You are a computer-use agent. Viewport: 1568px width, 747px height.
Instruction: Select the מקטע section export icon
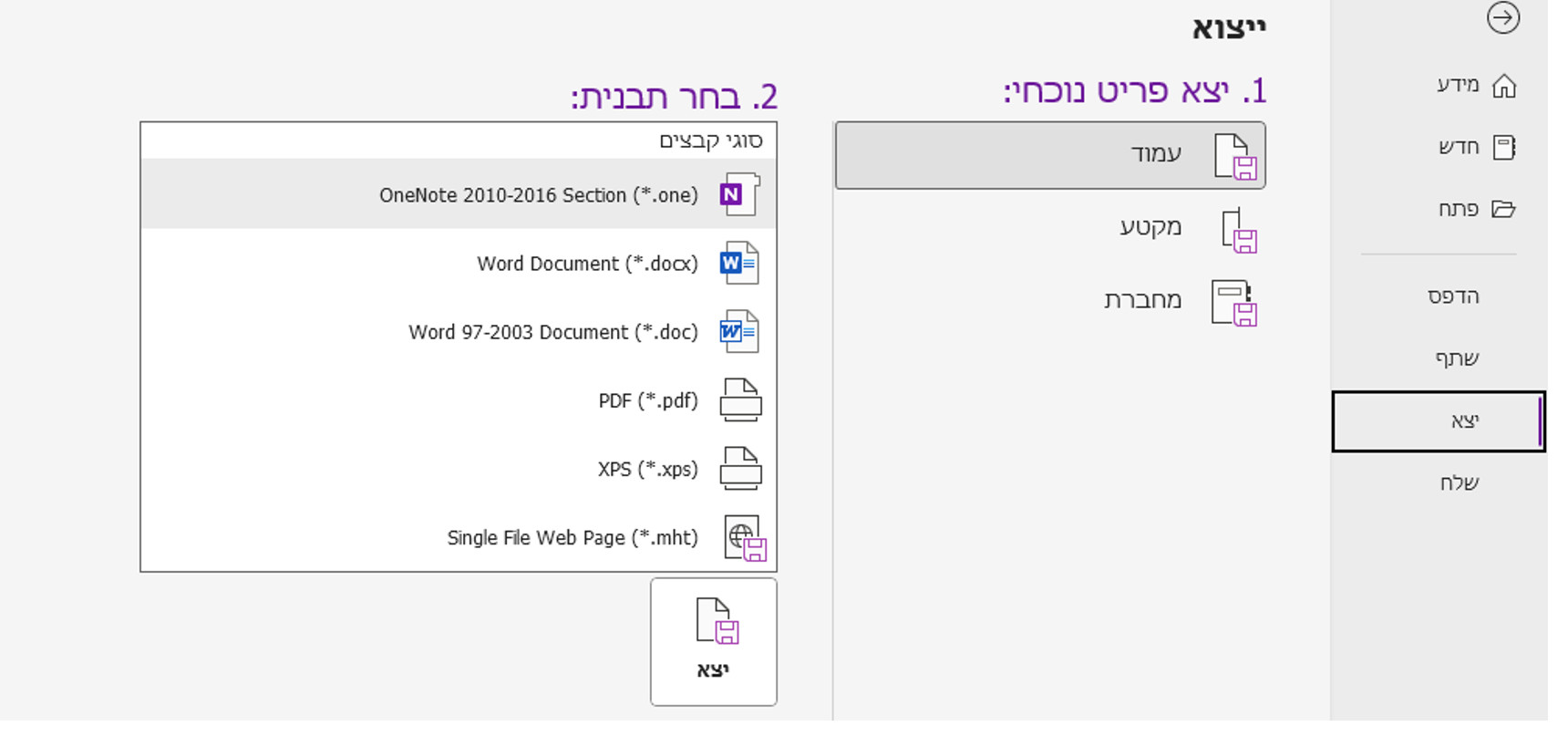1239,230
